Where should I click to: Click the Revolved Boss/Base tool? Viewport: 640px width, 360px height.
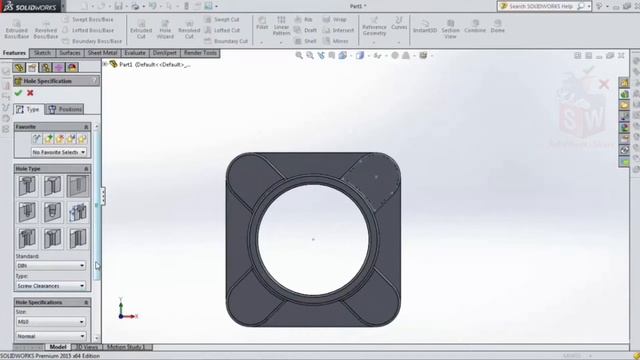tap(45, 29)
